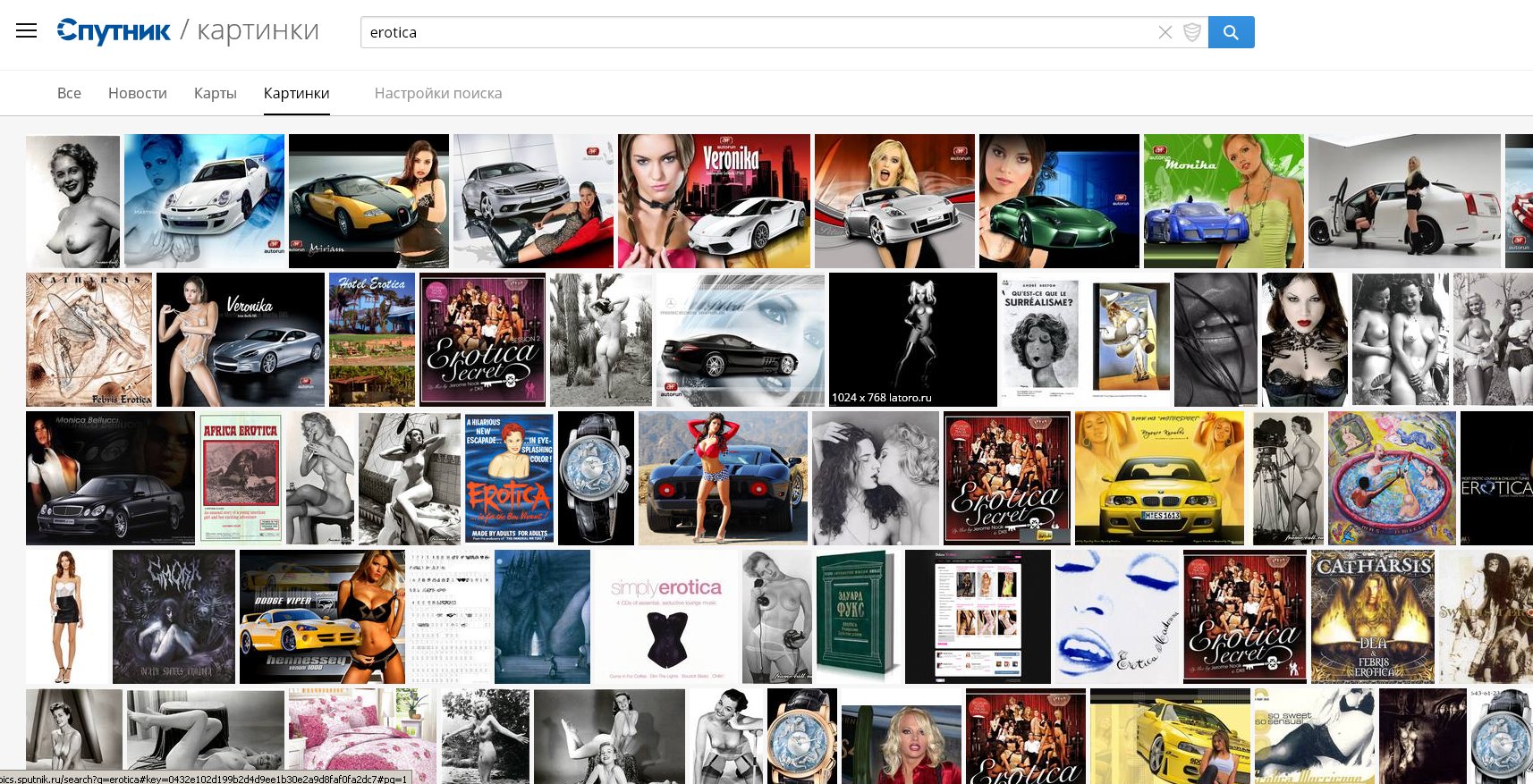Image resolution: width=1533 pixels, height=784 pixels.
Task: Open the "Veronika" white Lamborghini thumbnail
Action: point(714,201)
